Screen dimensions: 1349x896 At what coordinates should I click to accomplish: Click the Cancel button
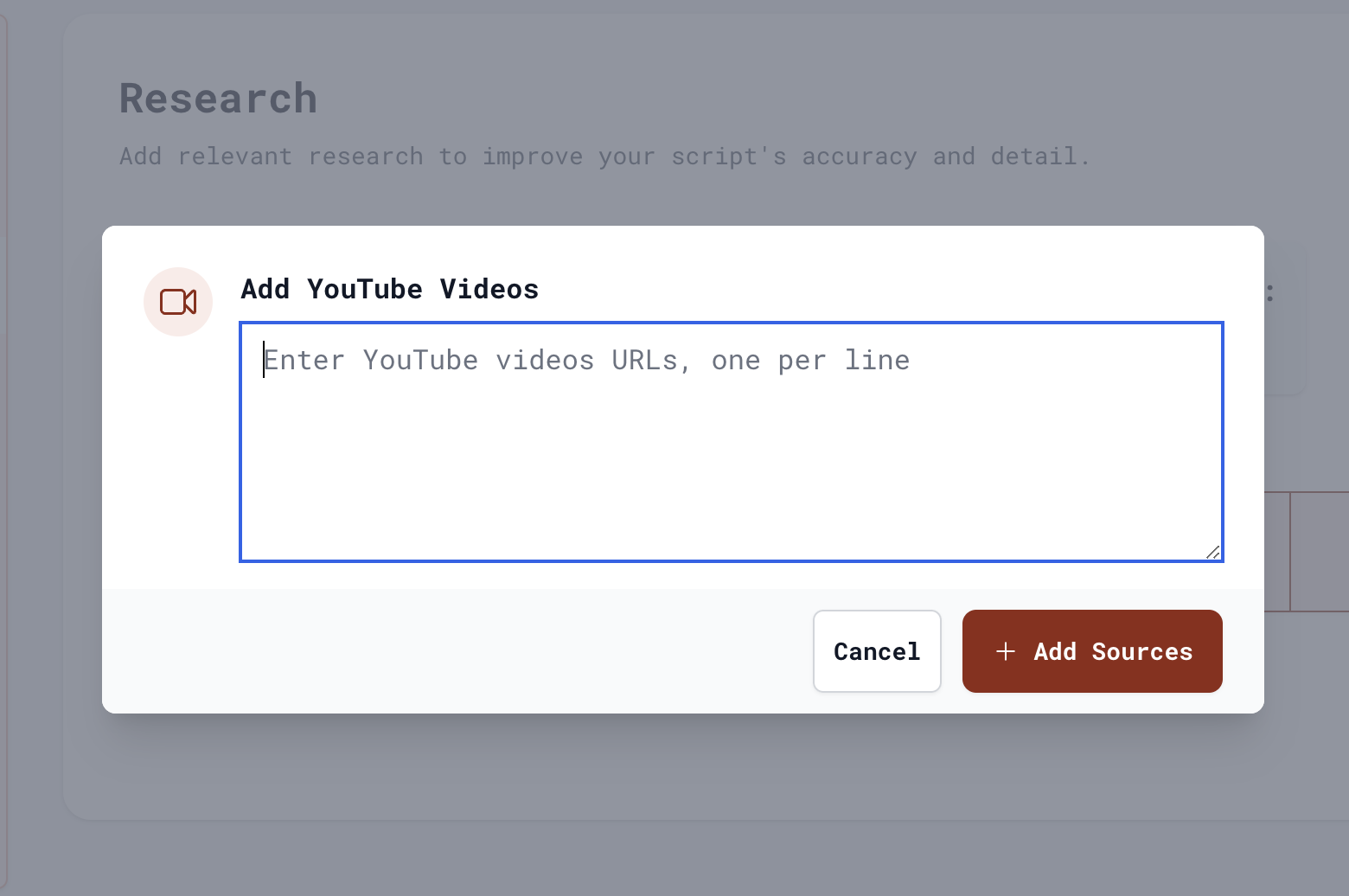(x=876, y=651)
